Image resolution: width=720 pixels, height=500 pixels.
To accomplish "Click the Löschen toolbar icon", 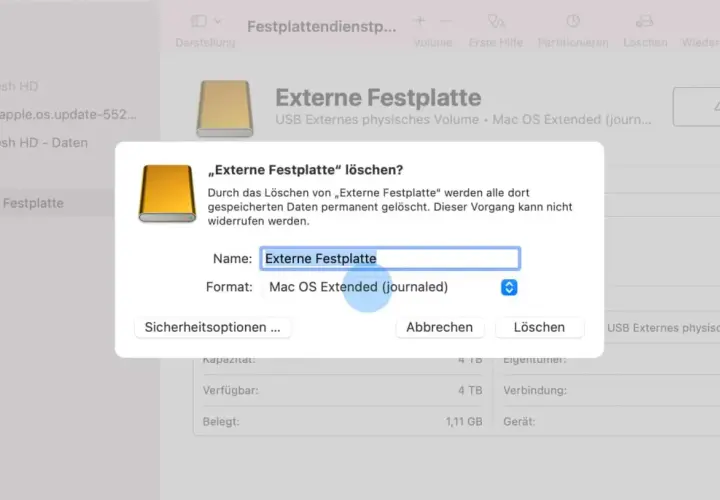I will (x=645, y=21).
